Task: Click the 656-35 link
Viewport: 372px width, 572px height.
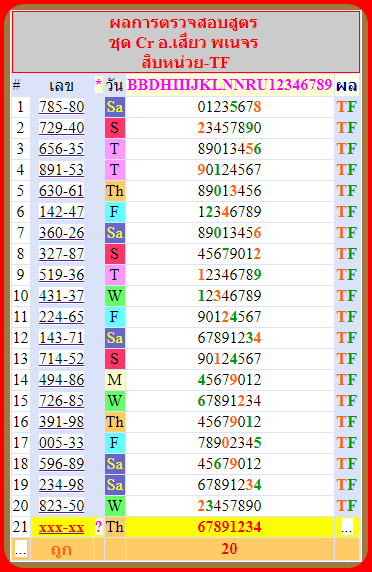Action: (61, 149)
